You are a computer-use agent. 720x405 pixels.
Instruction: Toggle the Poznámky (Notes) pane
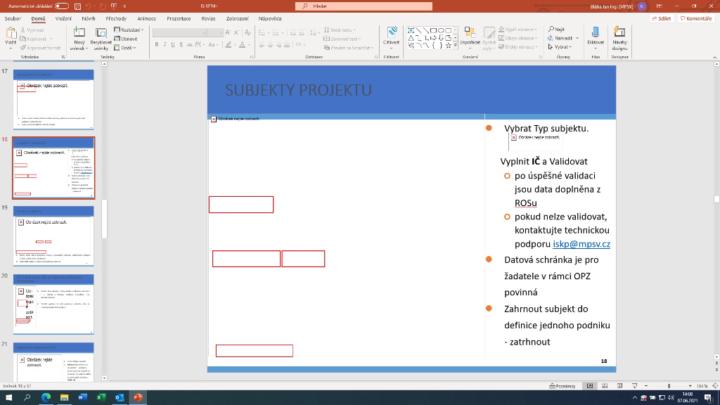pos(562,386)
